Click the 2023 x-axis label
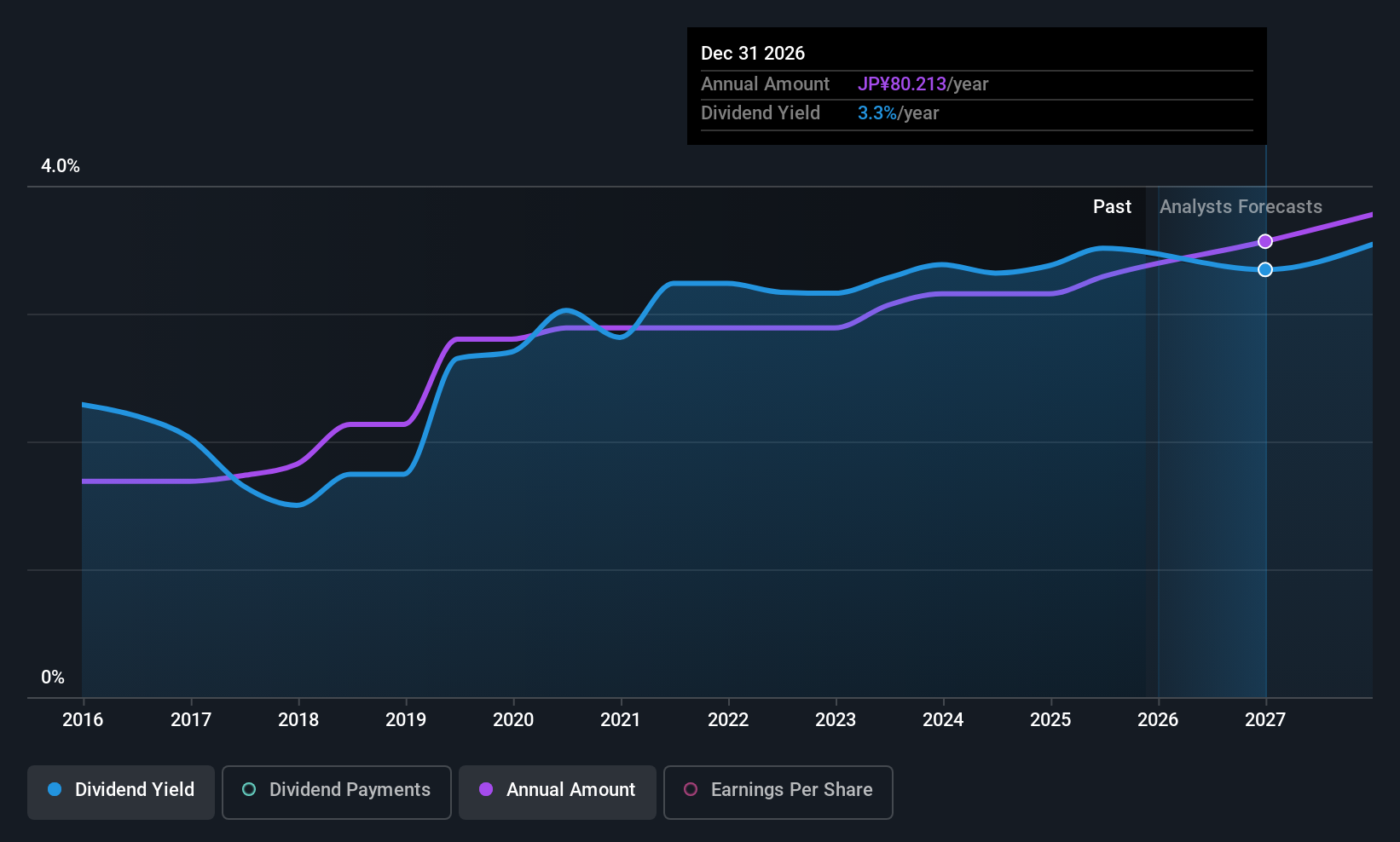Viewport: 1400px width, 842px height. [x=836, y=720]
